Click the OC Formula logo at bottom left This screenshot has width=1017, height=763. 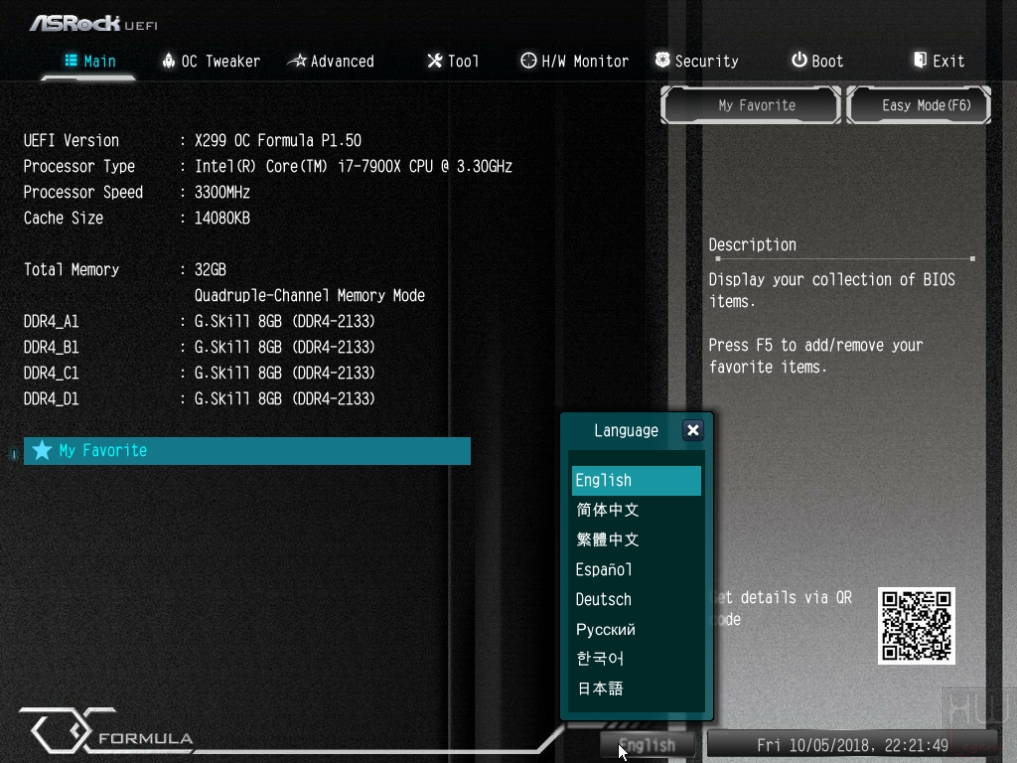pyautogui.click(x=107, y=731)
